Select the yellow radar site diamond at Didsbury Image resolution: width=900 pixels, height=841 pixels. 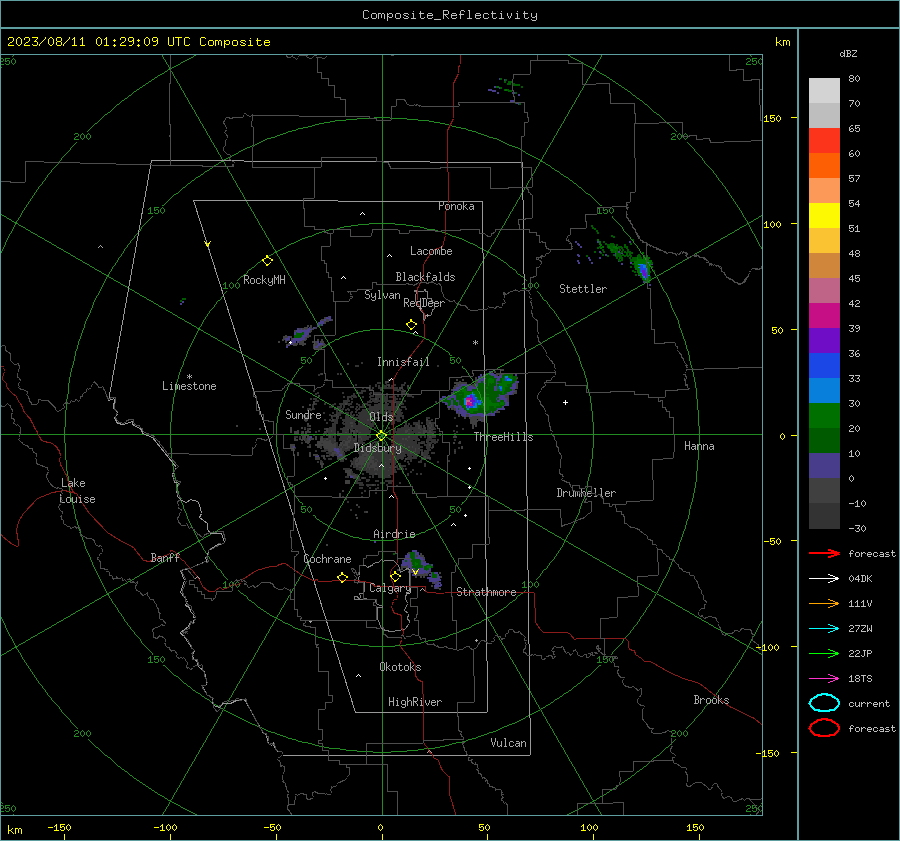coord(381,436)
